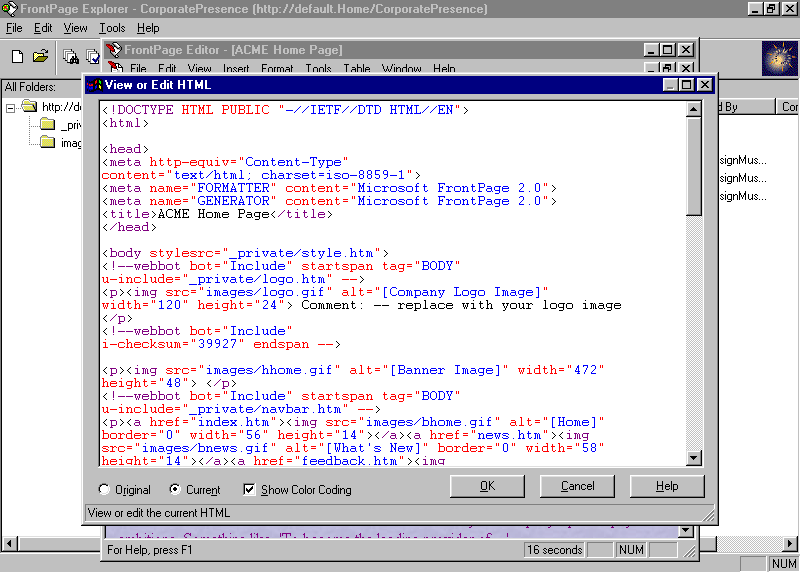800x572 pixels.
Task: Click the Editor status bar NUM indicator
Action: [x=631, y=550]
